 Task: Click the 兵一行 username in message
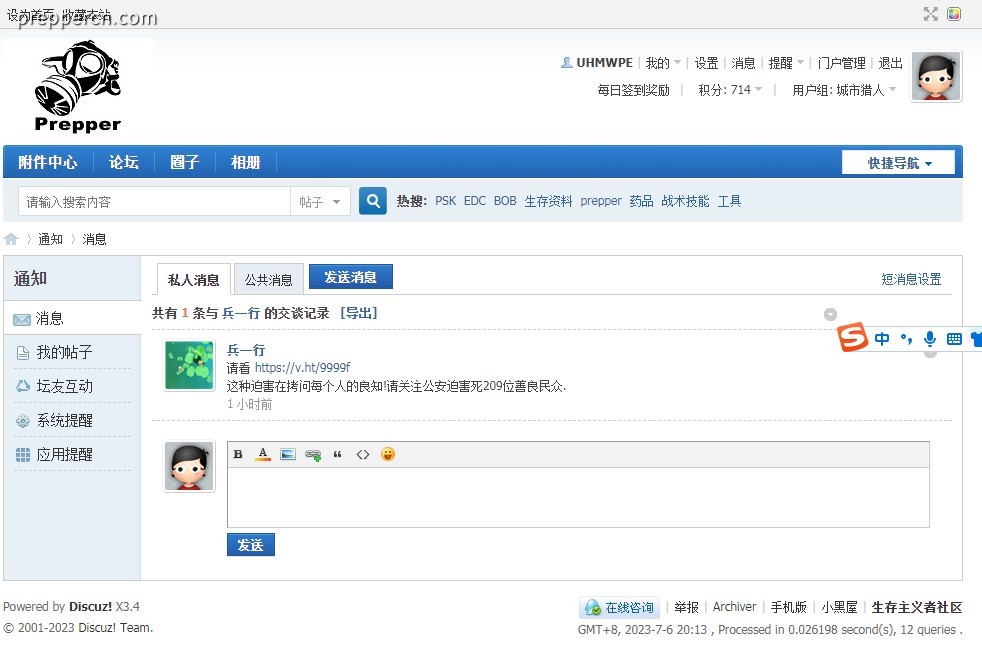[246, 350]
